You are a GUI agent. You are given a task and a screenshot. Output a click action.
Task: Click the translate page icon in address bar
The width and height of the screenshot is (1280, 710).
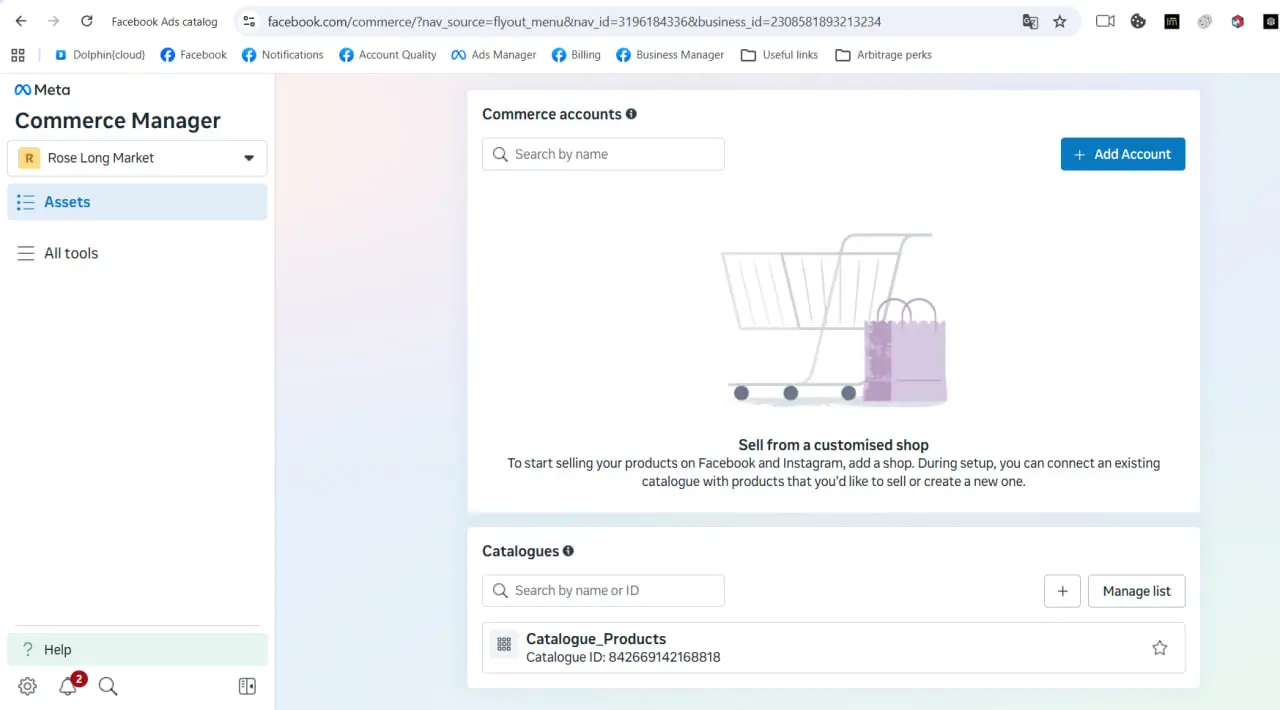[x=1030, y=21]
